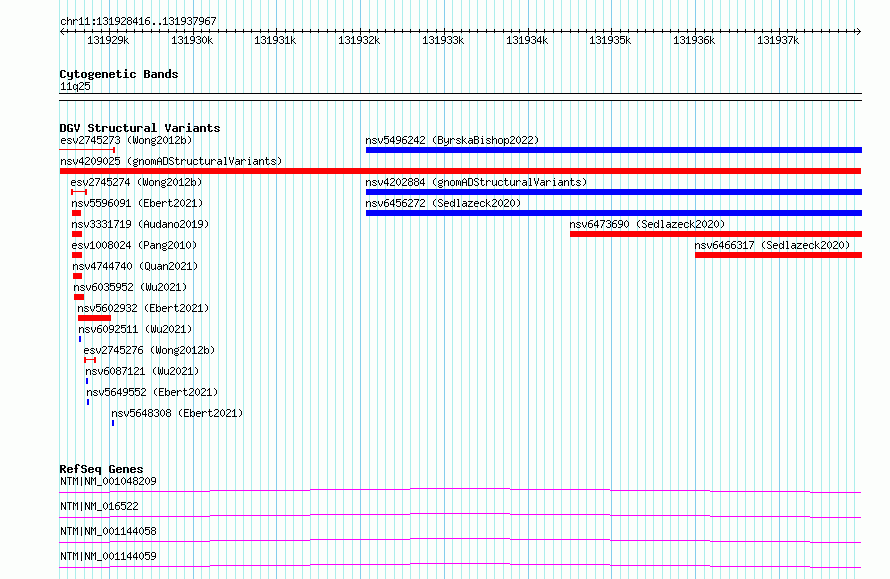Click the 131934k ruler tick label
The height and width of the screenshot is (579, 890).
[527, 40]
